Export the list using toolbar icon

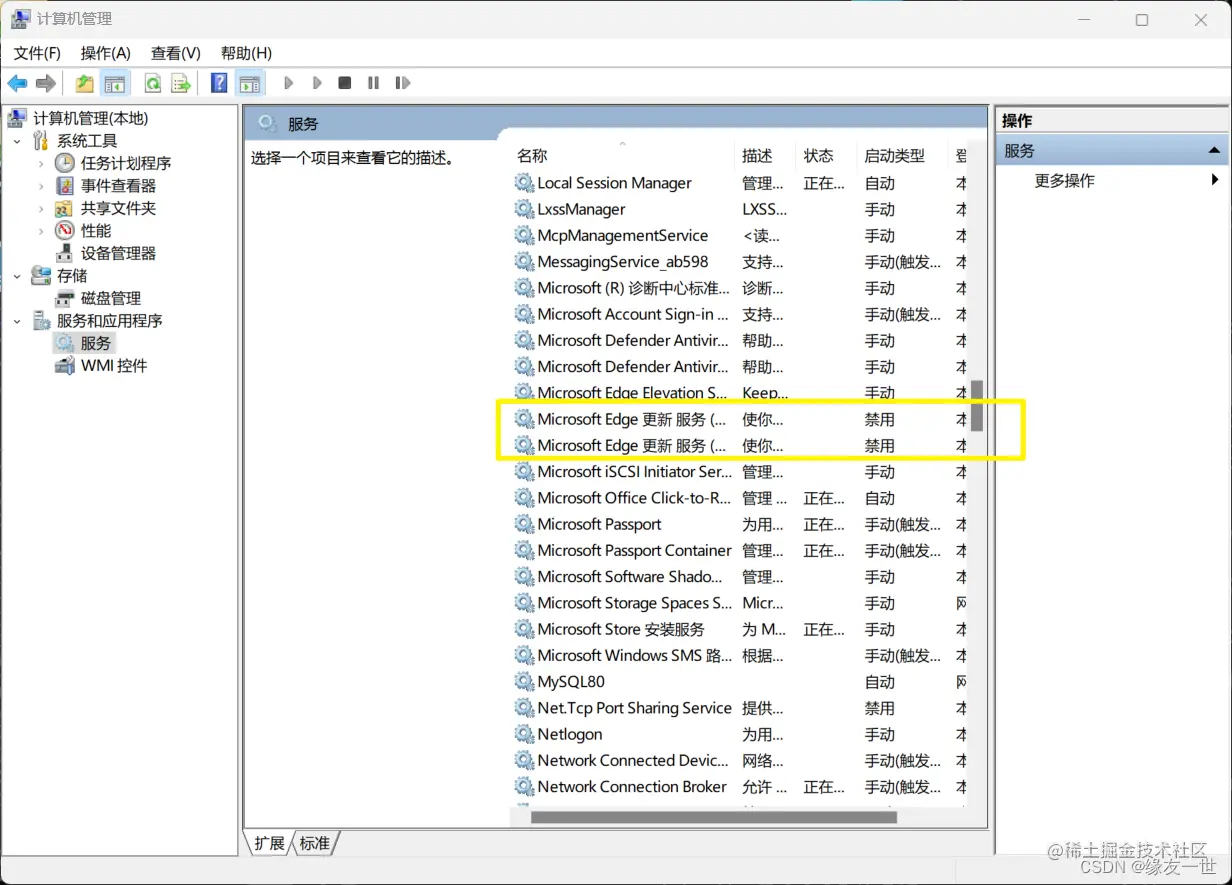click(181, 83)
